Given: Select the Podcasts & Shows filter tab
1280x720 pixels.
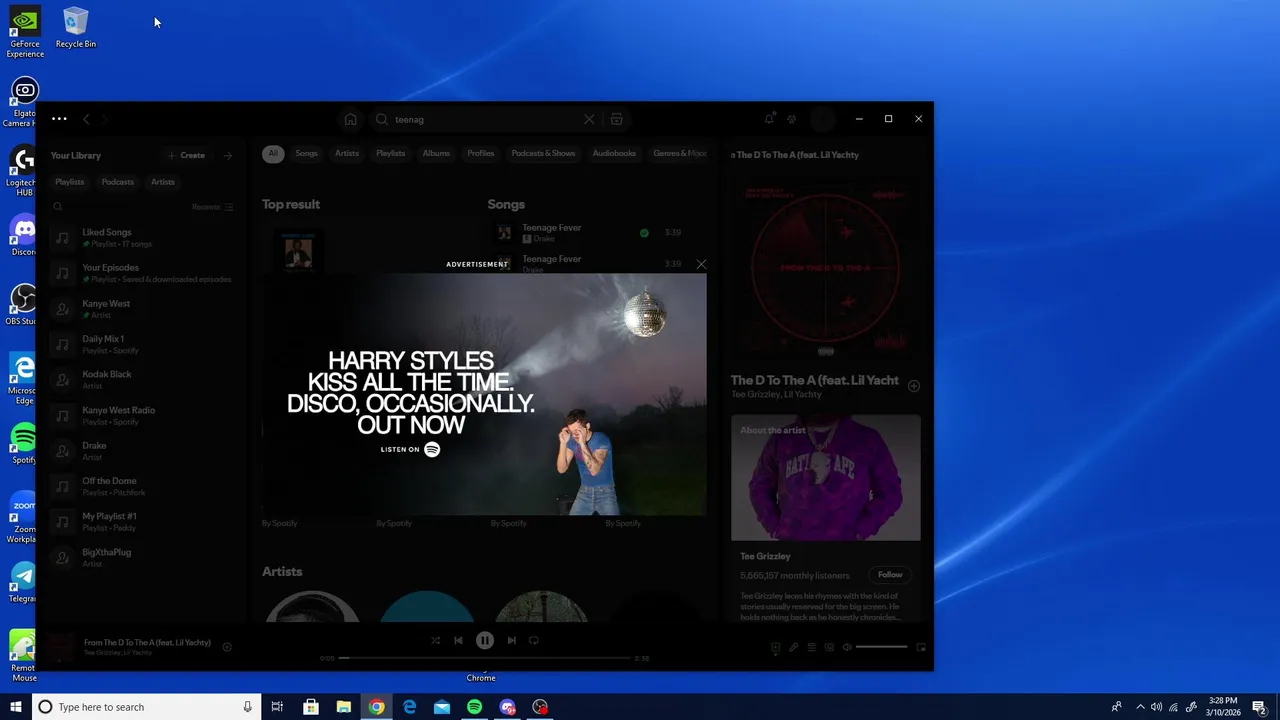Looking at the screenshot, I should [543, 153].
